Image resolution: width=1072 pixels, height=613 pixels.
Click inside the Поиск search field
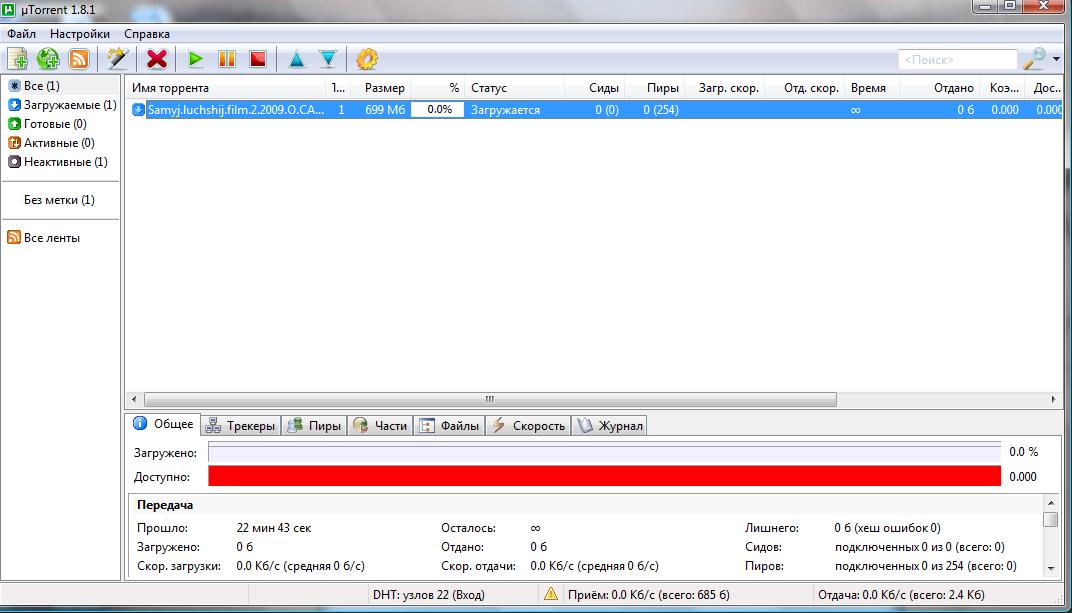coord(957,60)
